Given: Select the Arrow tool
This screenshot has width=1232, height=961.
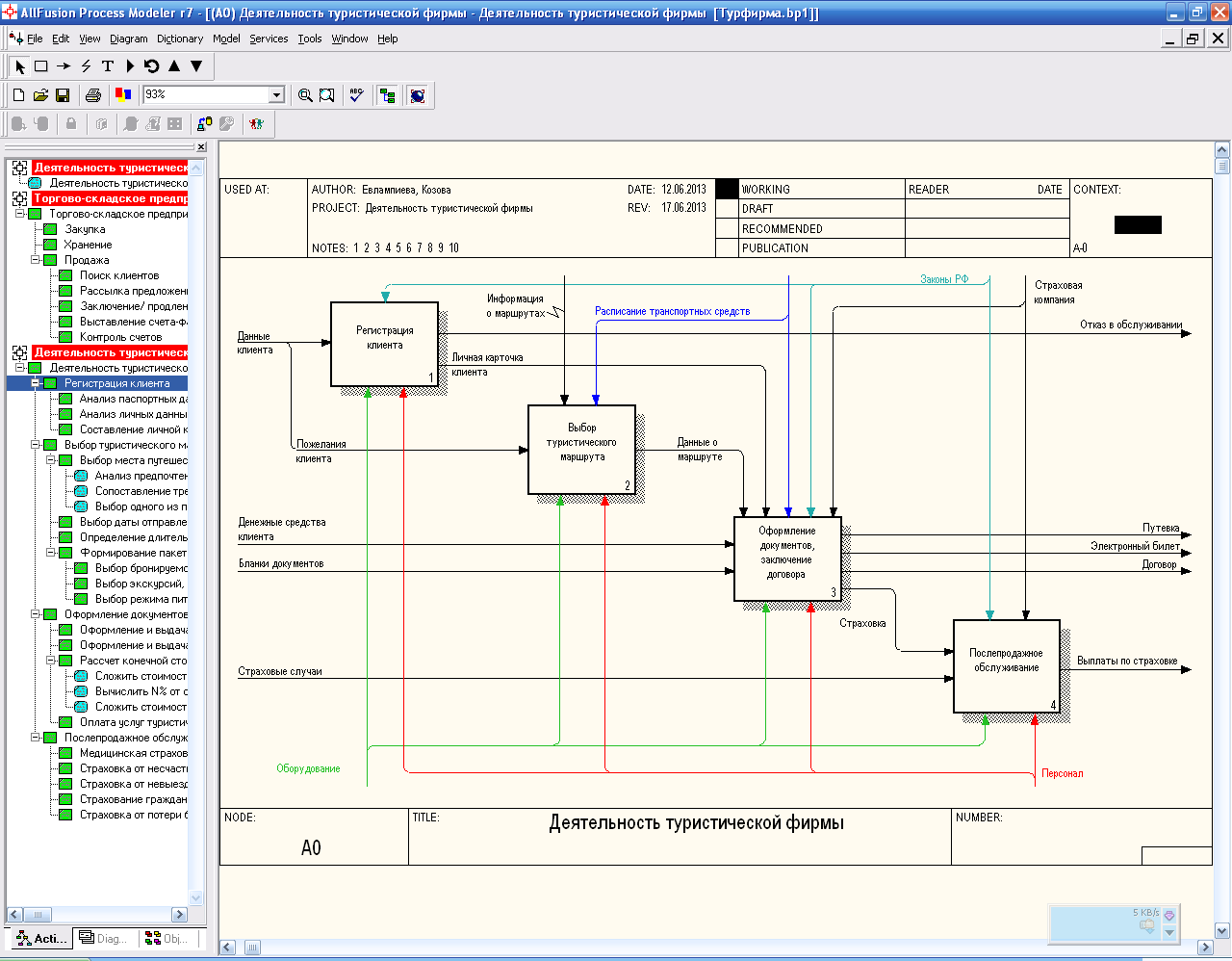Looking at the screenshot, I should tap(64, 66).
